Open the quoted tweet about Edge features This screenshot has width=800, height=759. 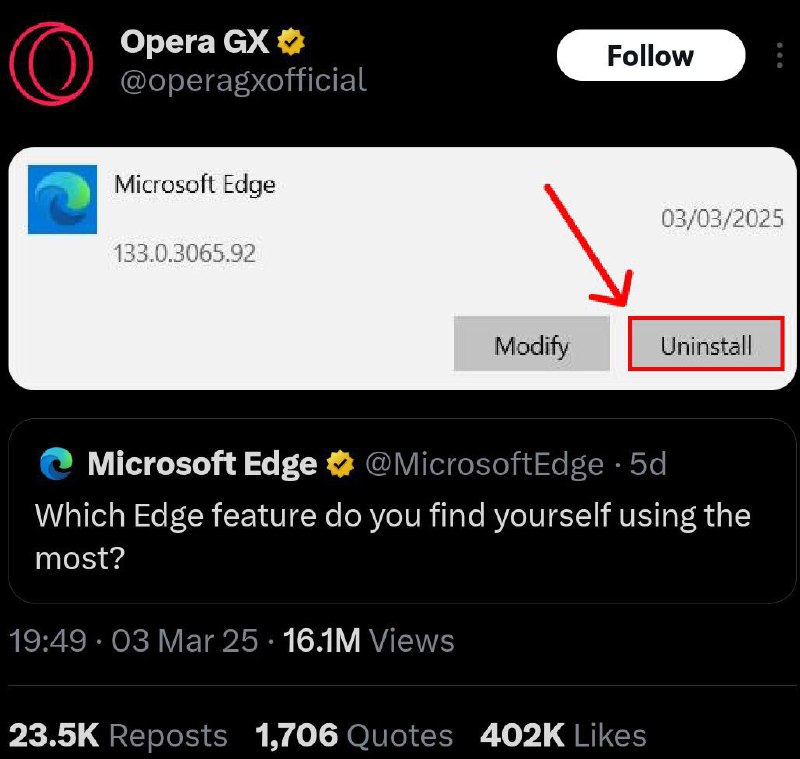pos(402,511)
